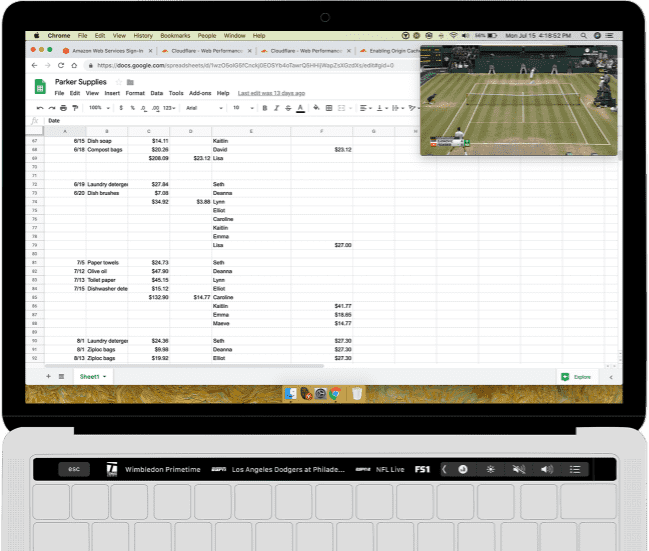Click the Chrome address bar URL
The width and height of the screenshot is (649, 551).
click(x=245, y=65)
